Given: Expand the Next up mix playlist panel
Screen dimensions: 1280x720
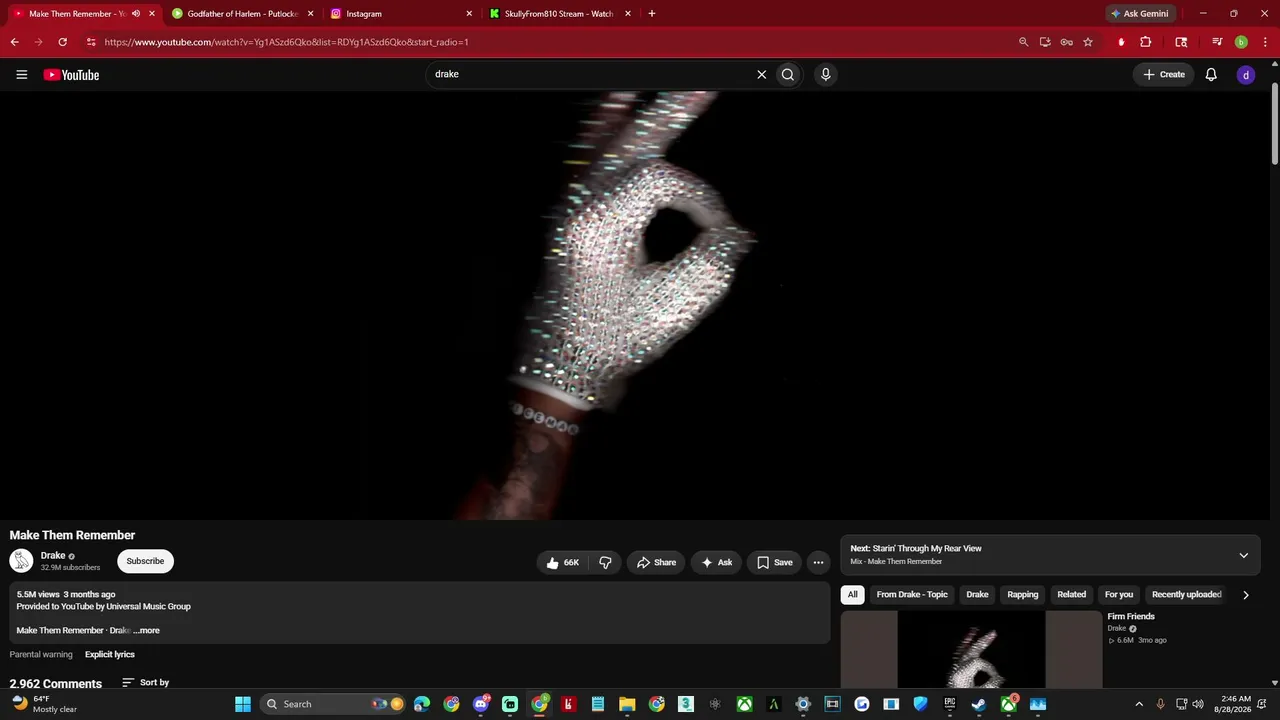Looking at the screenshot, I should pos(1244,555).
